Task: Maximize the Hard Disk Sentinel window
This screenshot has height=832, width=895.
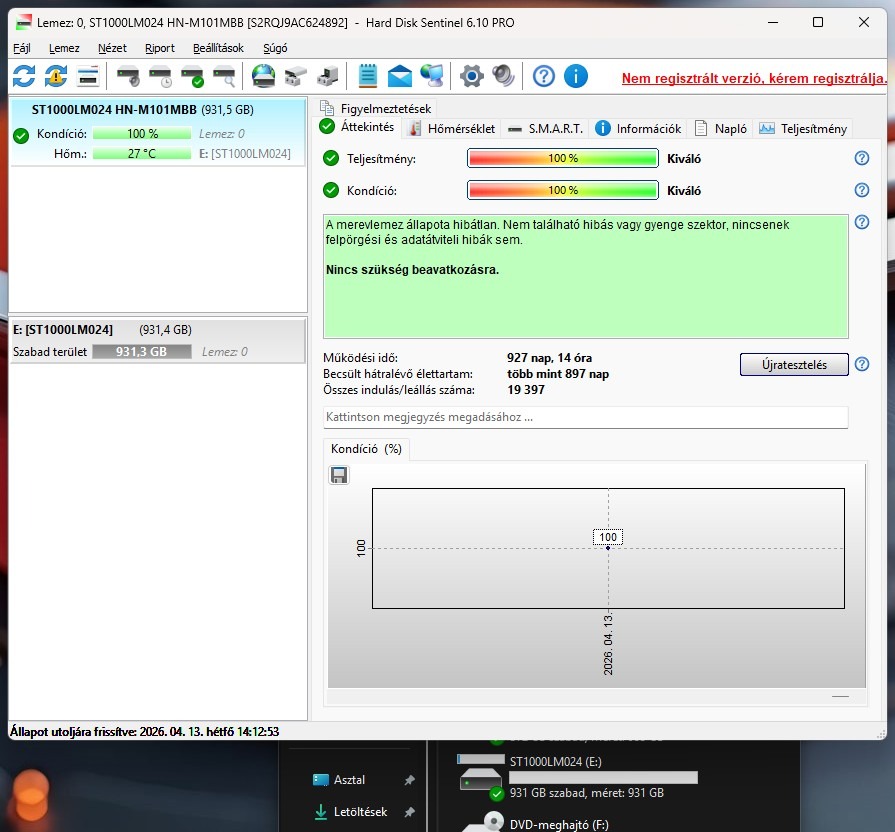Action: pos(818,22)
